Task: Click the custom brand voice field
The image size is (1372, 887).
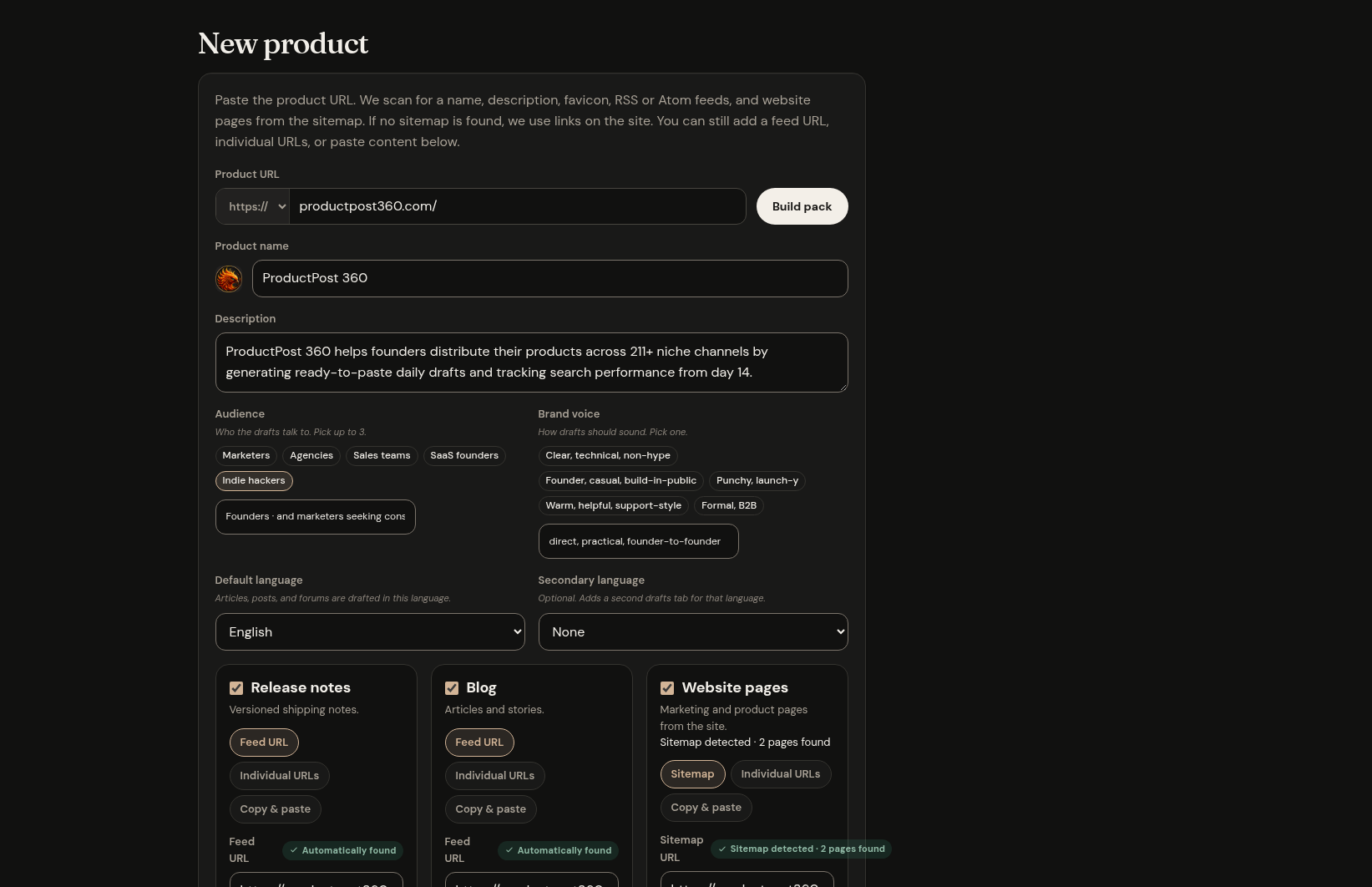Action: tap(638, 541)
